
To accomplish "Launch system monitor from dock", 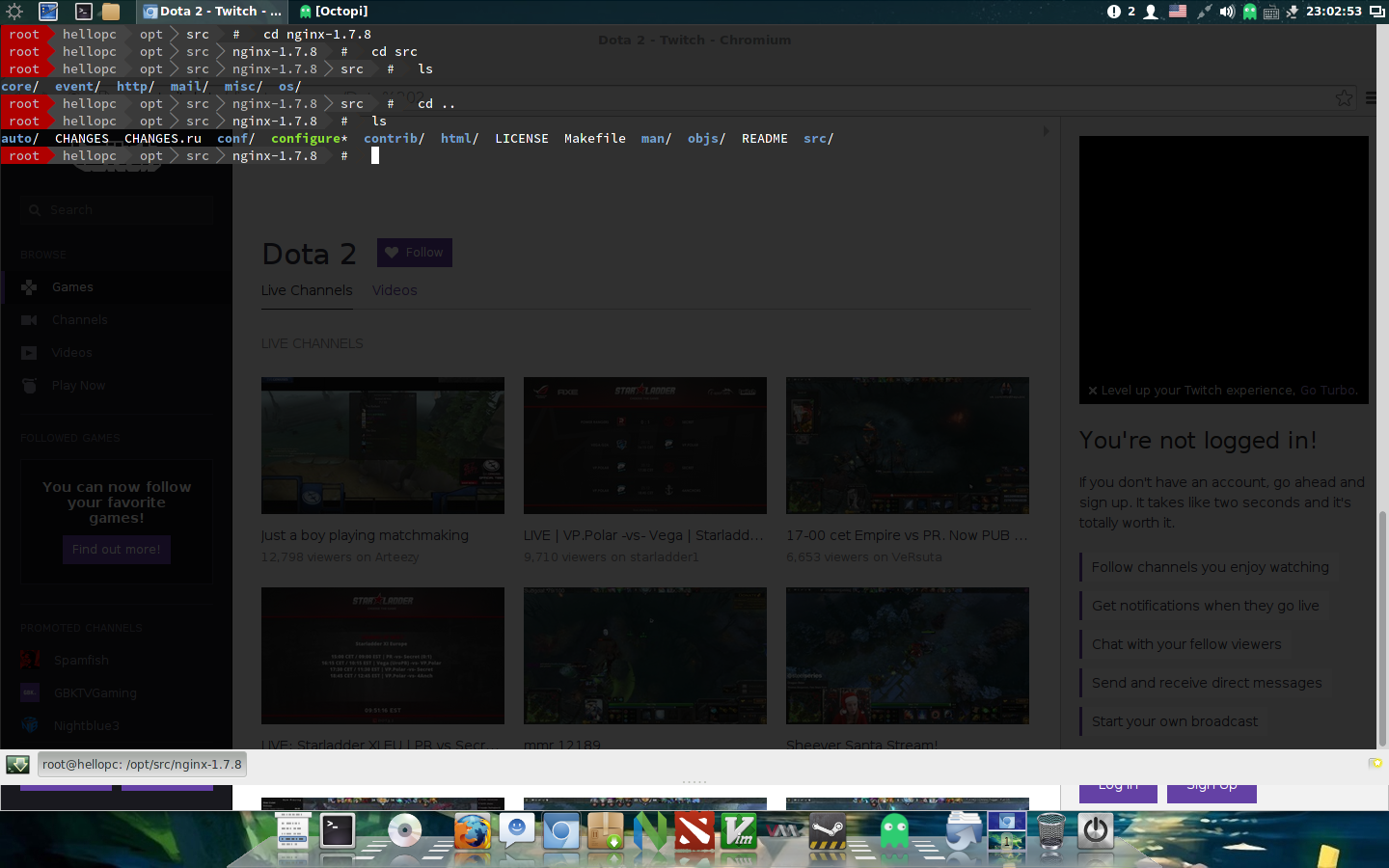I will pyautogui.click(x=292, y=831).
